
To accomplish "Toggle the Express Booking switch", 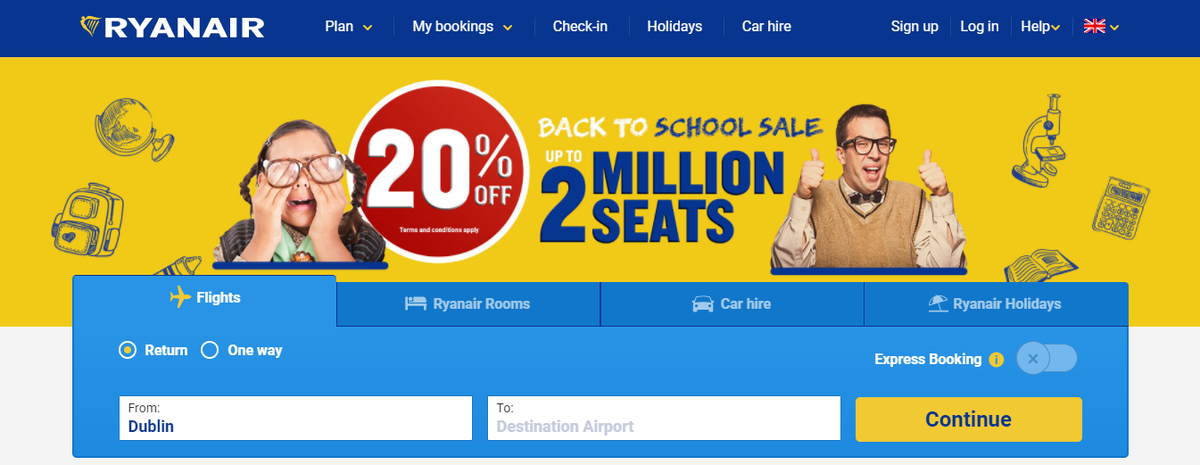I will coord(1047,358).
